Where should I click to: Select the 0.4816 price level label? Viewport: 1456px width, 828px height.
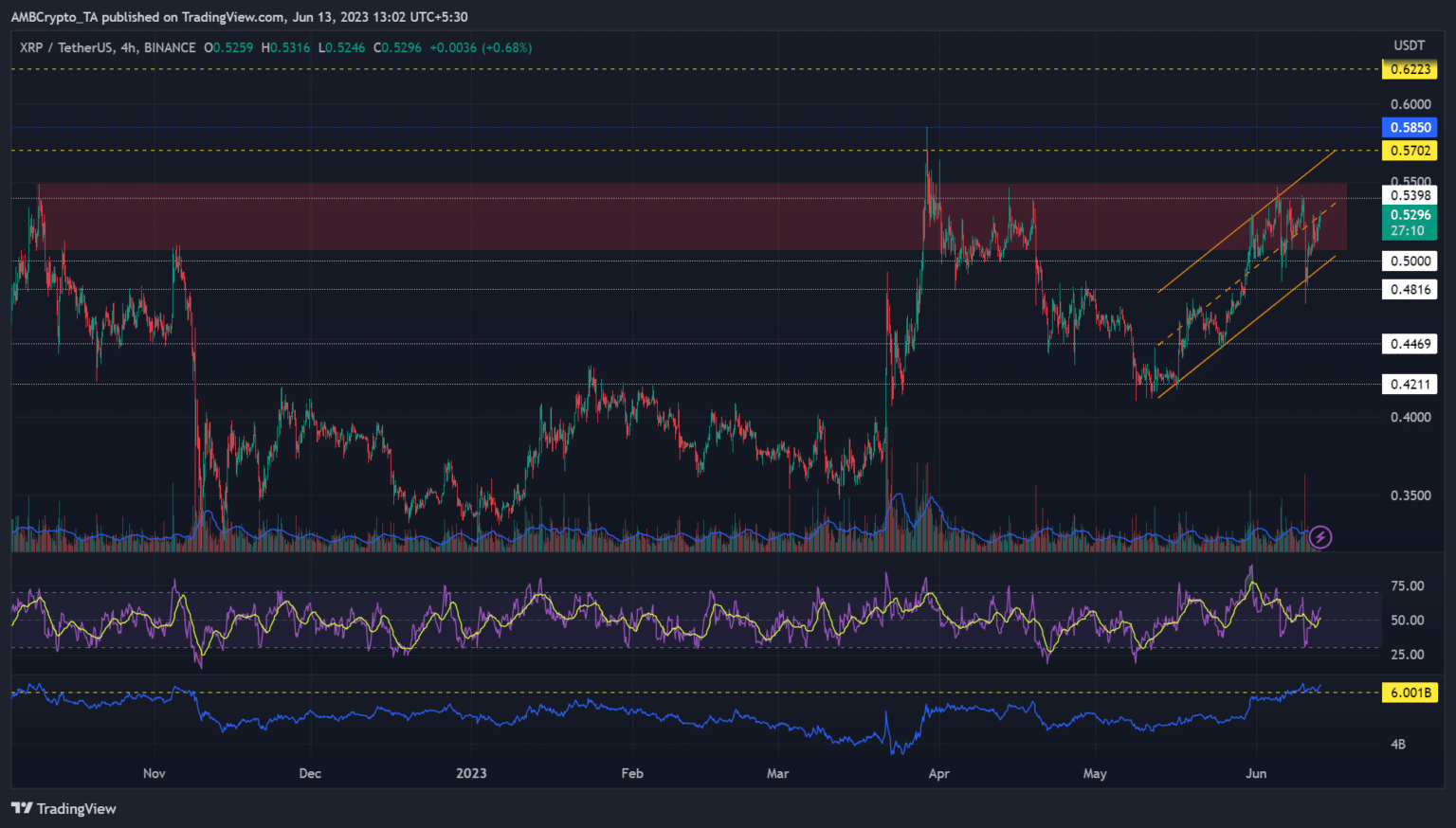(1410, 290)
